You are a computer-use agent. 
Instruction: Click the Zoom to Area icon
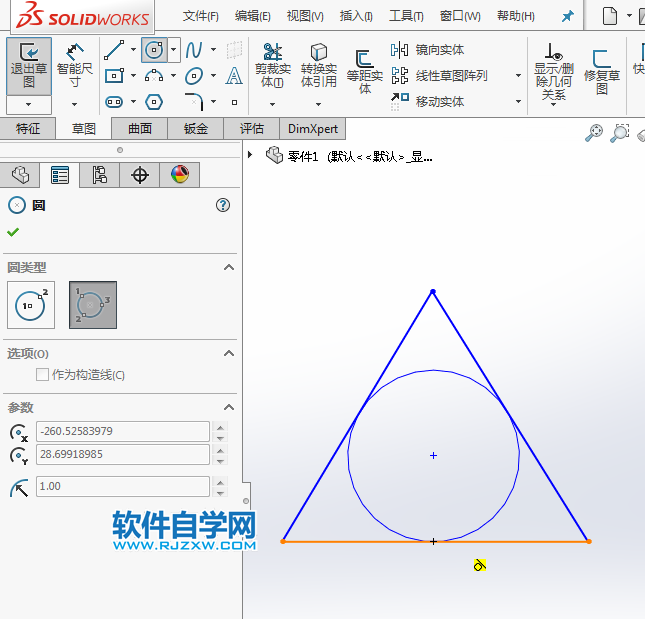tap(619, 133)
